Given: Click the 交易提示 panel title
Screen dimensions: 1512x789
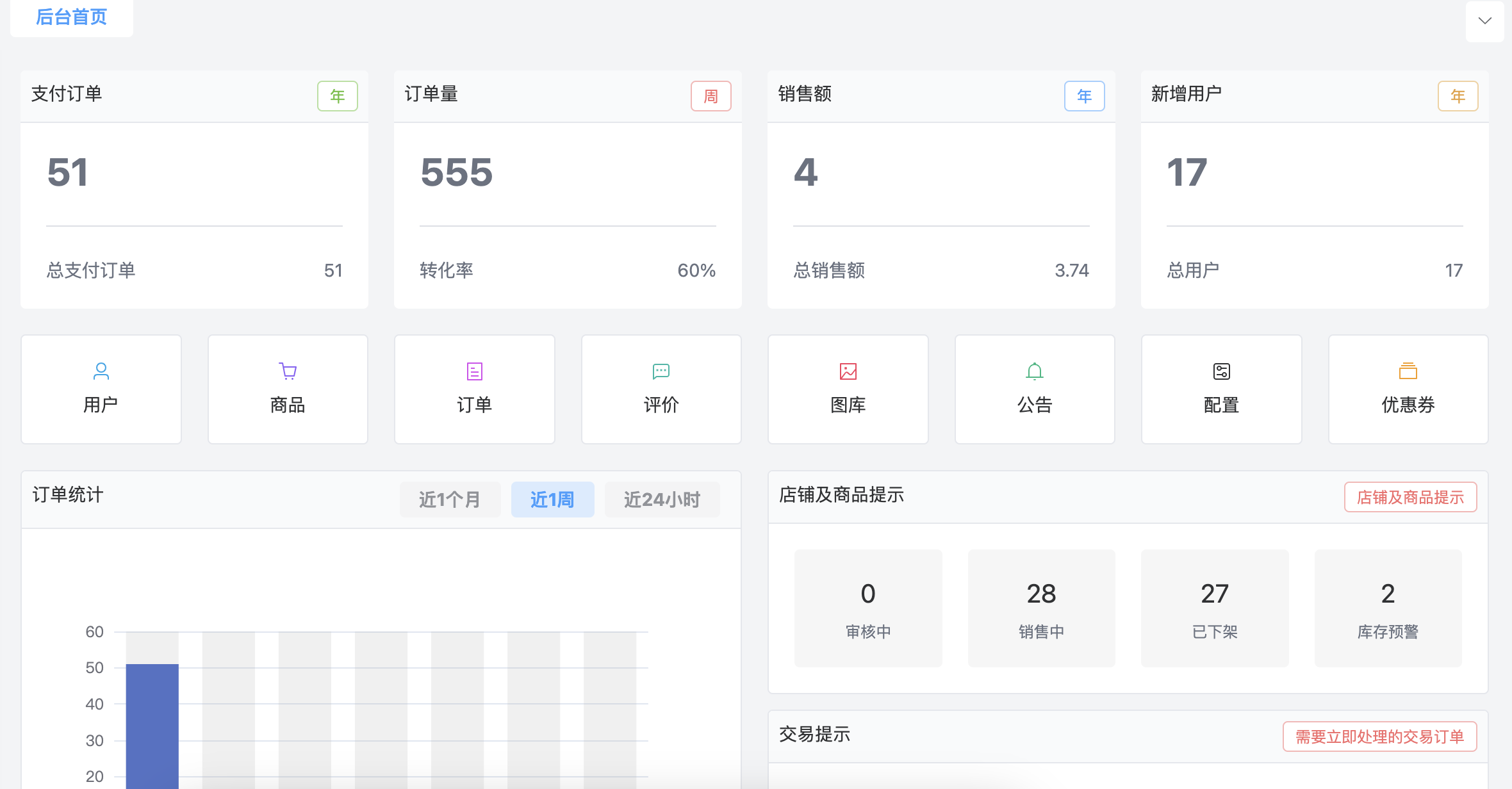Looking at the screenshot, I should (815, 734).
